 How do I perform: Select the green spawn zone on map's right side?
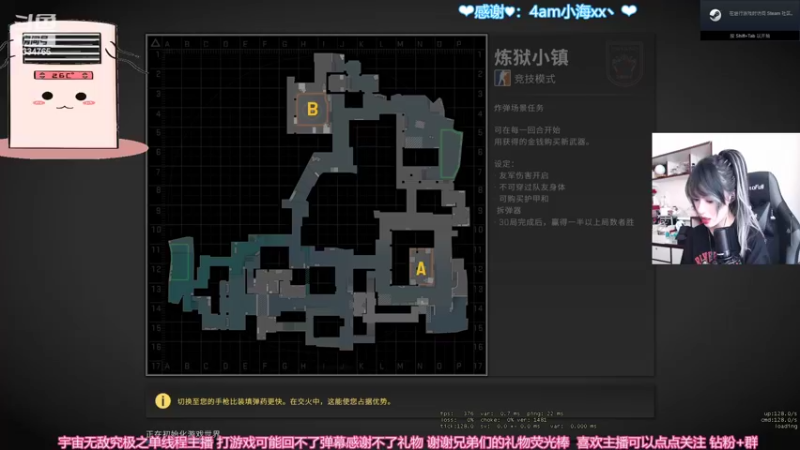pyautogui.click(x=451, y=154)
